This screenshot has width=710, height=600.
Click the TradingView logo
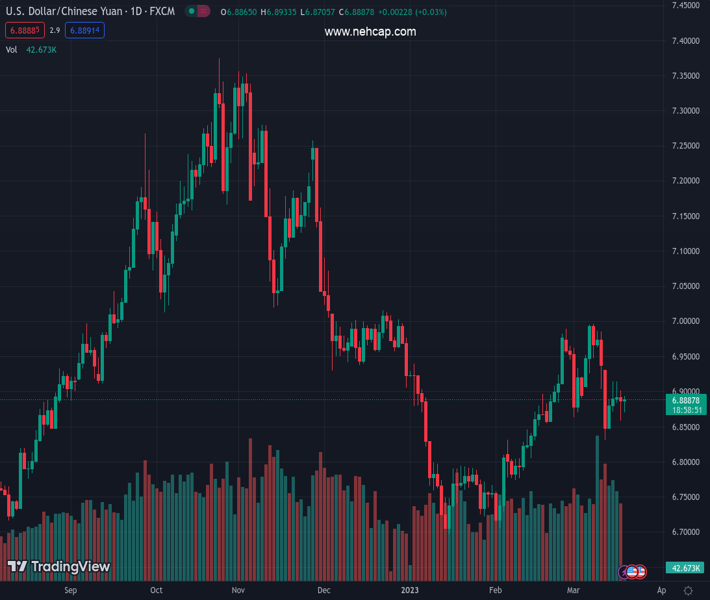59,566
